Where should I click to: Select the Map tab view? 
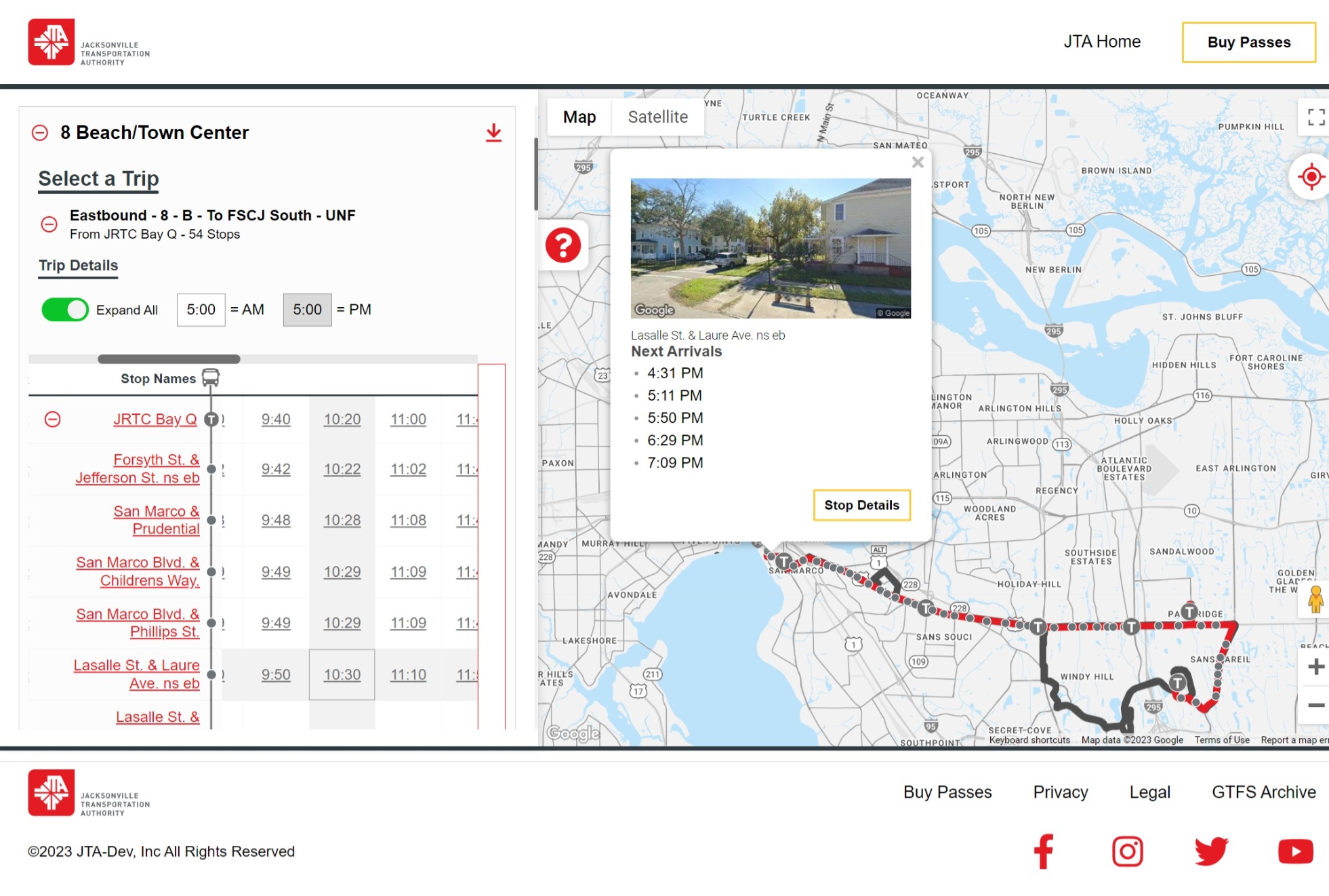(580, 117)
